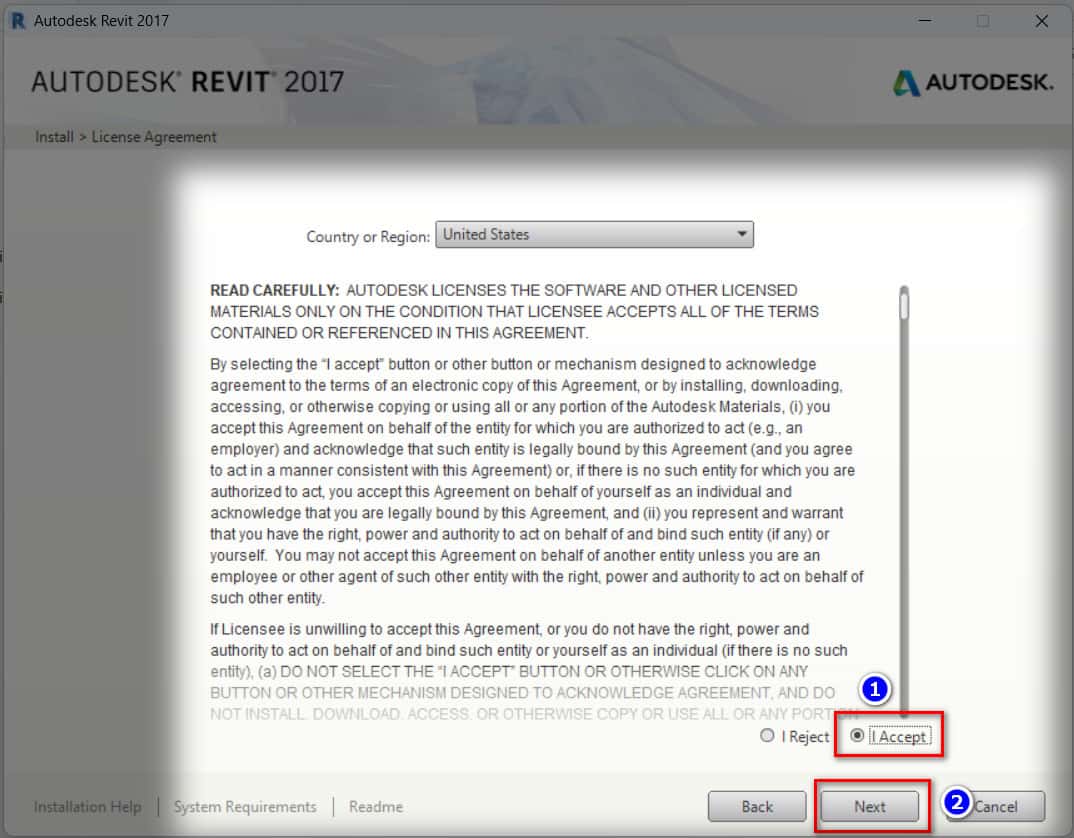Click the "READ CAREFULLY:" bold heading

275,290
